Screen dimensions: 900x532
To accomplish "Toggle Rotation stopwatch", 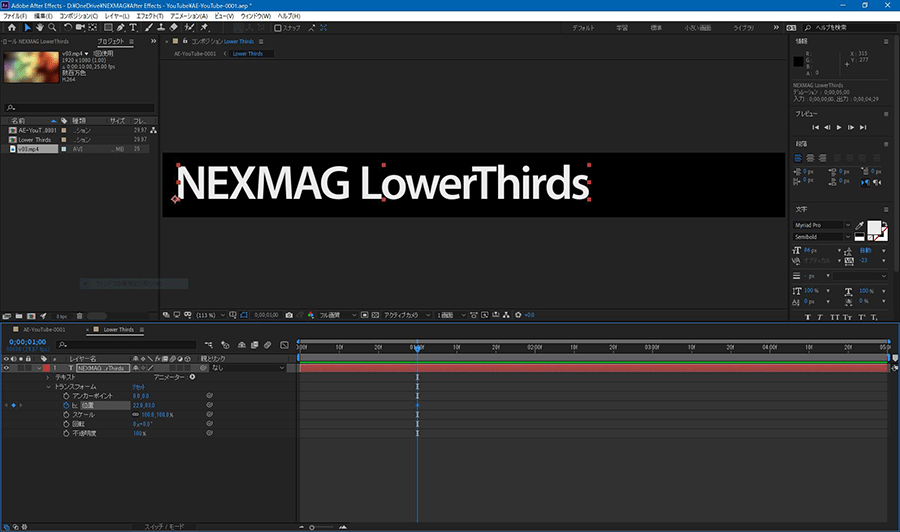I will tap(66, 424).
